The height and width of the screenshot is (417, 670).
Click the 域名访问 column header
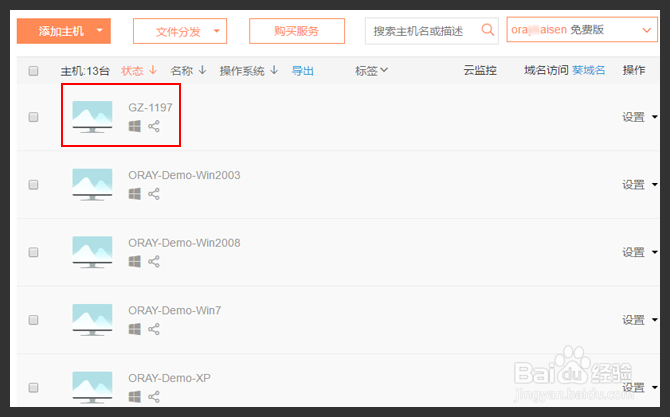(547, 70)
